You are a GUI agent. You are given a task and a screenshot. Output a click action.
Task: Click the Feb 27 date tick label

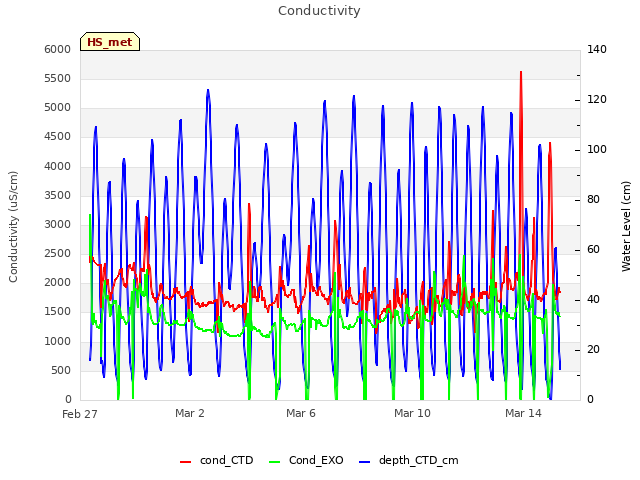point(80,414)
